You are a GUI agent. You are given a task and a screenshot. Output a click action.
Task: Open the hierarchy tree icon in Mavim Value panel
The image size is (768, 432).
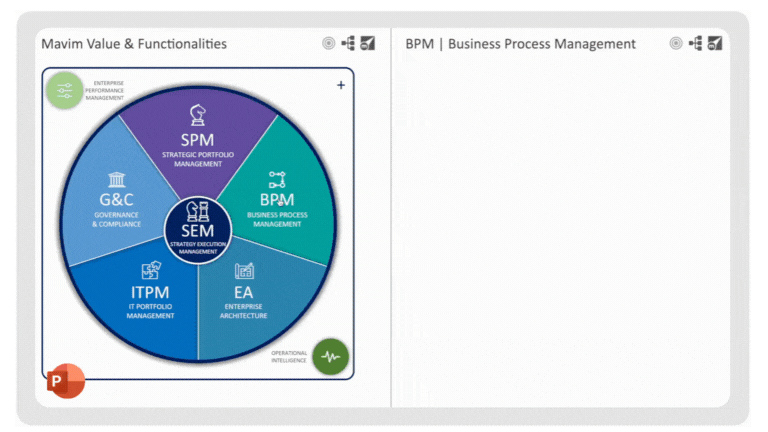coord(348,43)
